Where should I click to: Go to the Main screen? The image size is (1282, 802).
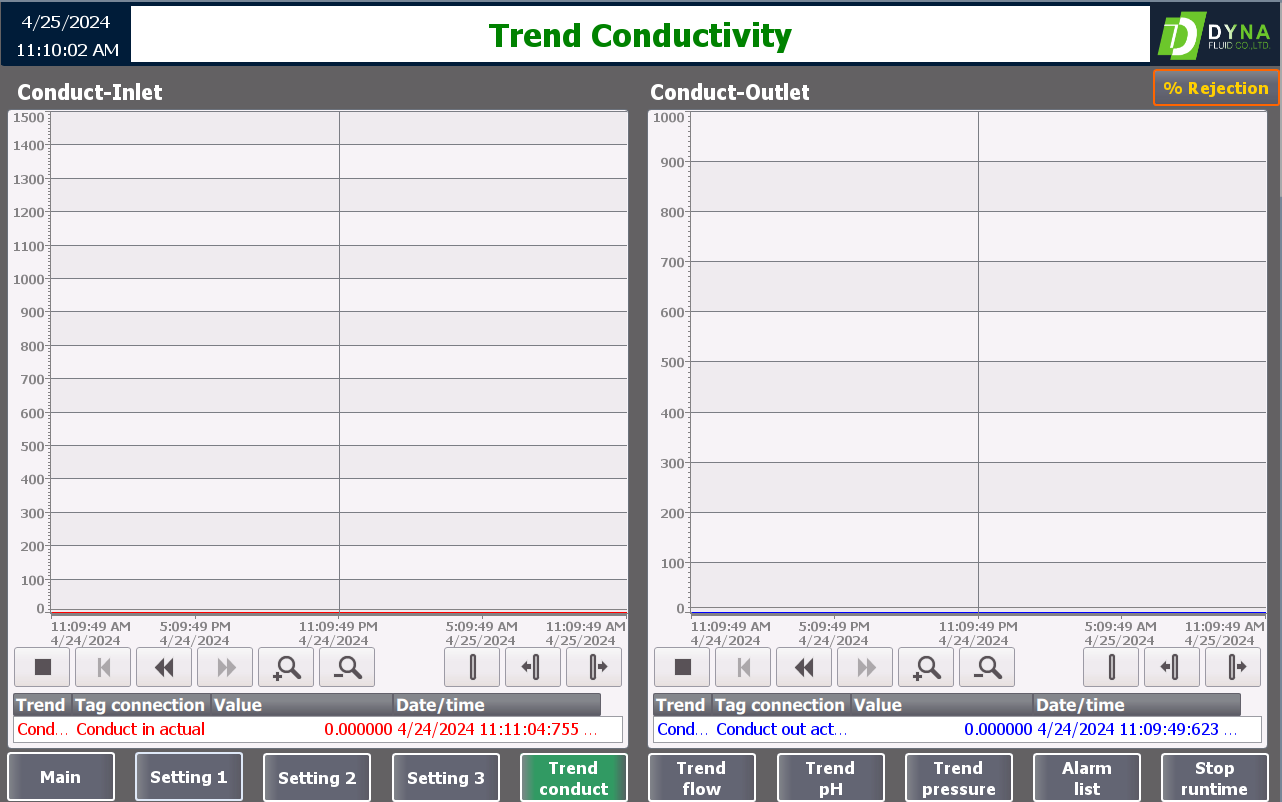click(61, 777)
